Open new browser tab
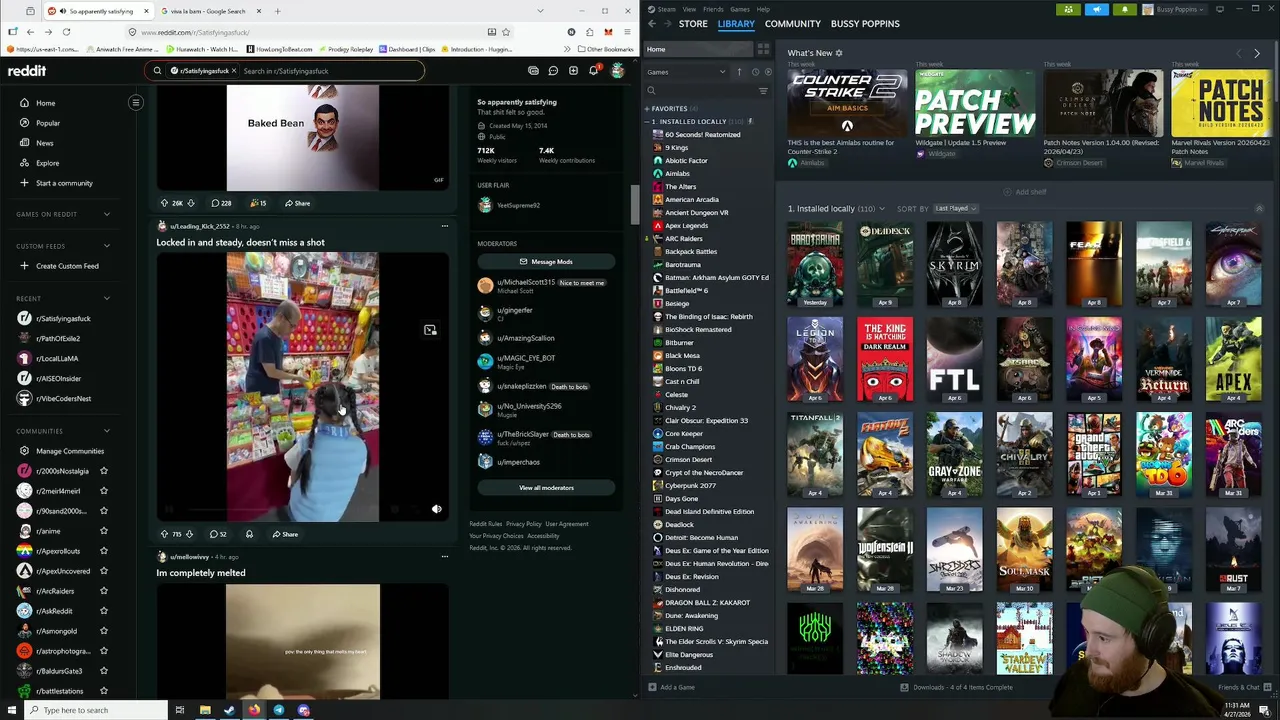Screen dimensions: 1280x720 tap(277, 11)
